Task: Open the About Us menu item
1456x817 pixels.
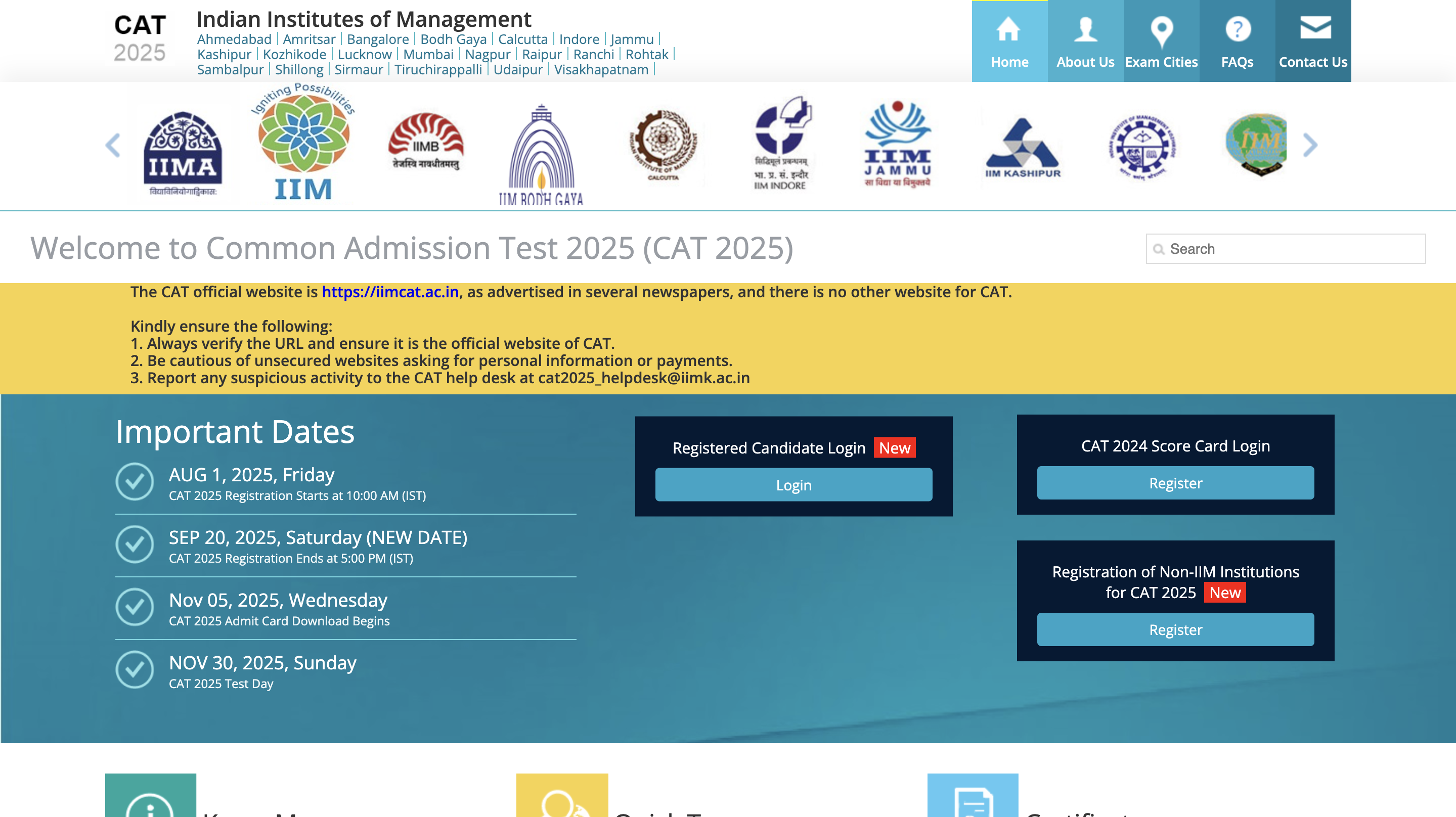Action: 1085,41
